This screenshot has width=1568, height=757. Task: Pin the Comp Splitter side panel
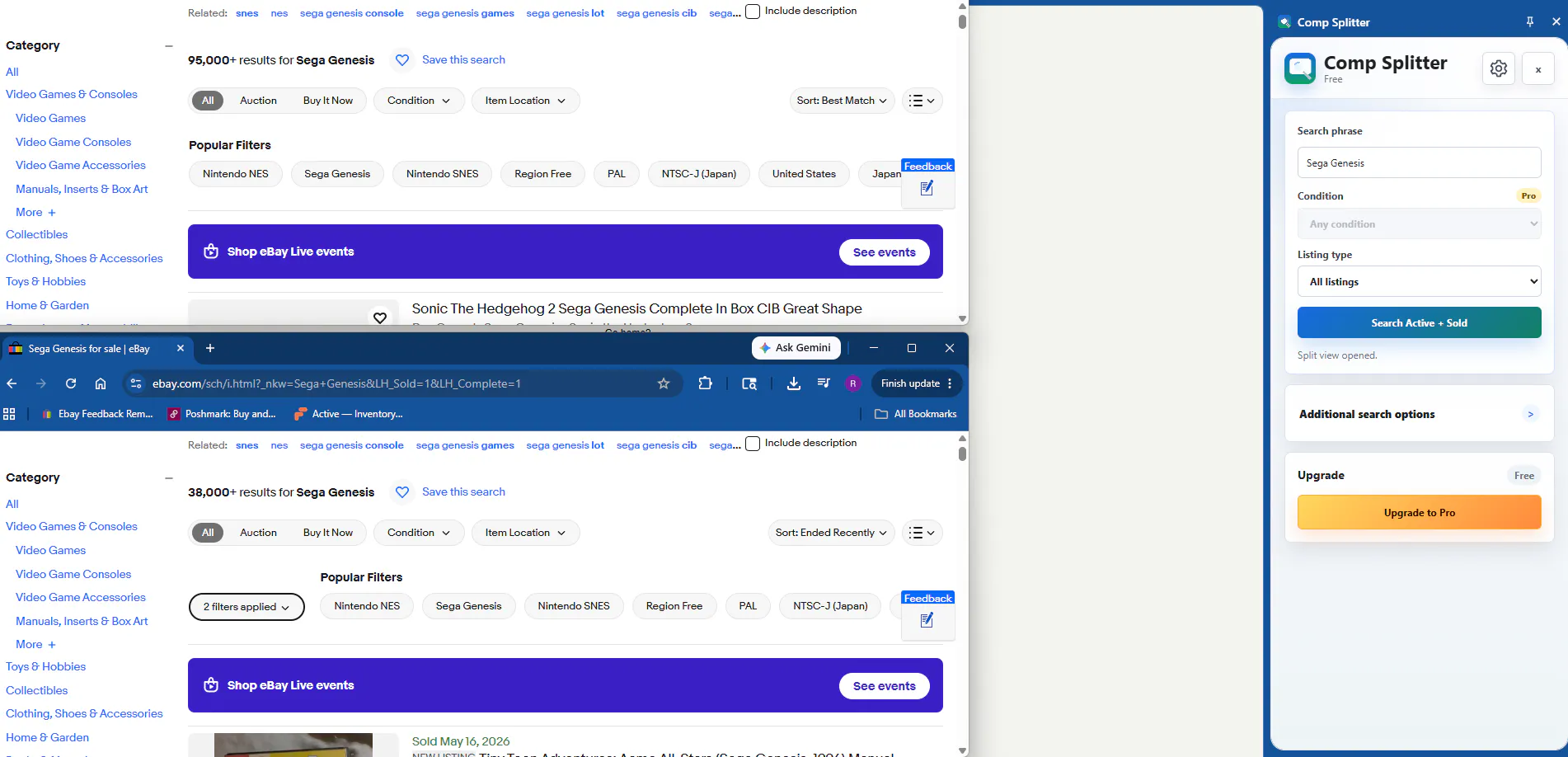point(1530,22)
